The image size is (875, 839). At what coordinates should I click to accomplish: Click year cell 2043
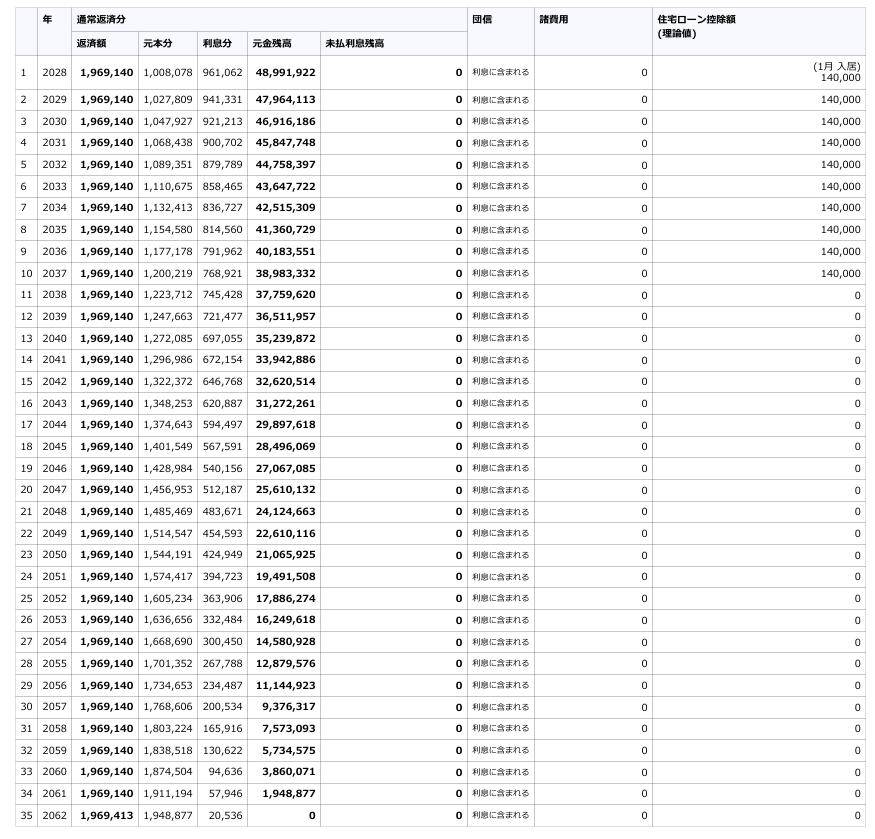point(54,403)
